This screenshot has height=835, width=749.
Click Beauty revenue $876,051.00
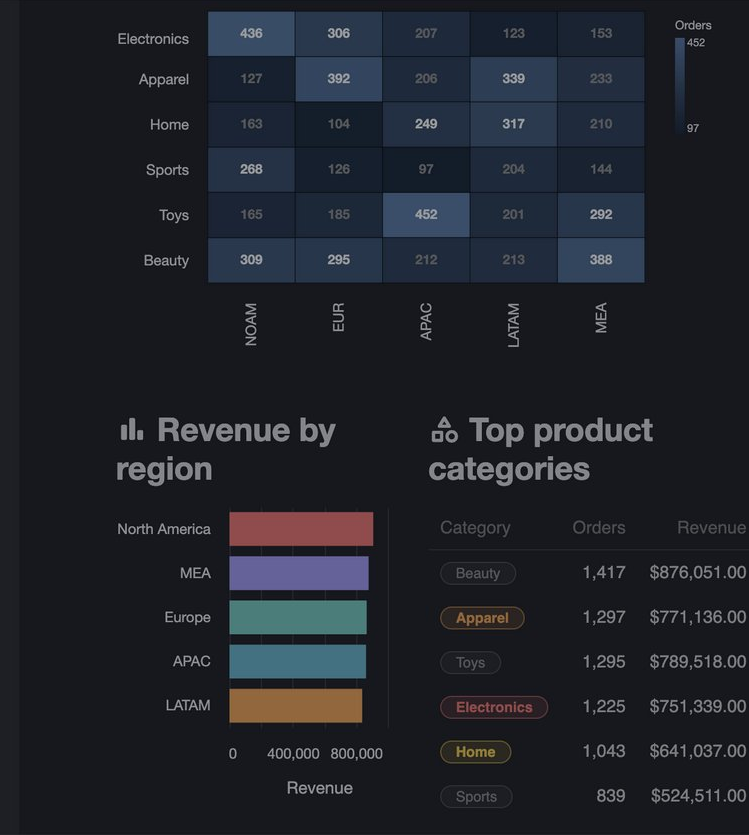697,572
